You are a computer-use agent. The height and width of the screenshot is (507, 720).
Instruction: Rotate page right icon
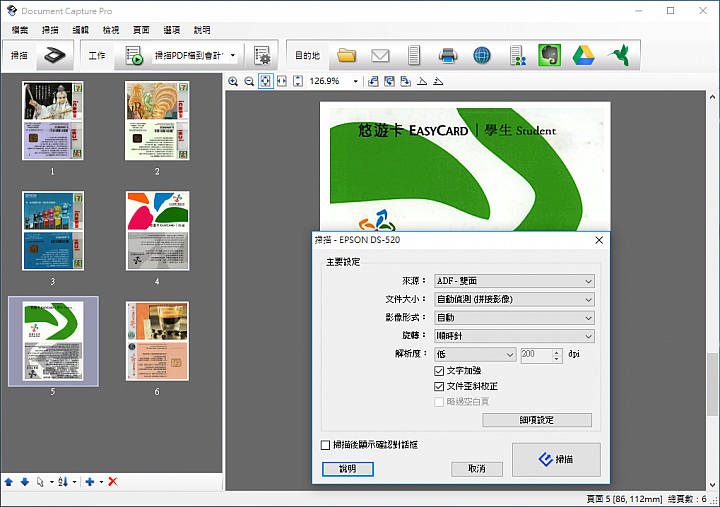tap(405, 81)
